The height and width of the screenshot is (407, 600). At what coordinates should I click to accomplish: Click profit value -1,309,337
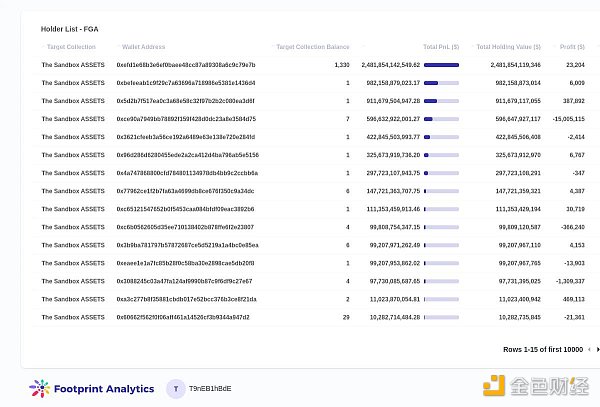coord(570,281)
